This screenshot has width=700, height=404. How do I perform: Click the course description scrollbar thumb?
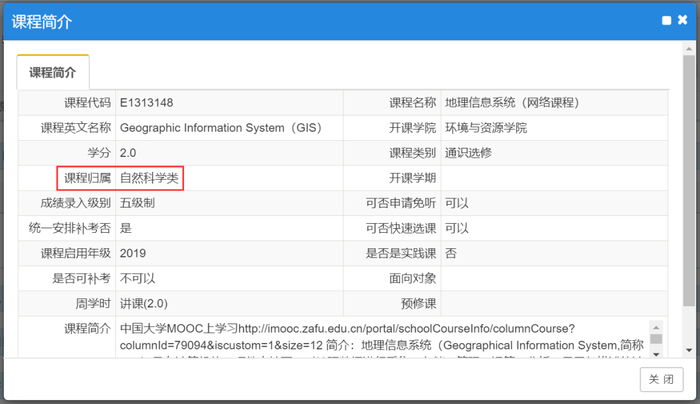[x=656, y=339]
